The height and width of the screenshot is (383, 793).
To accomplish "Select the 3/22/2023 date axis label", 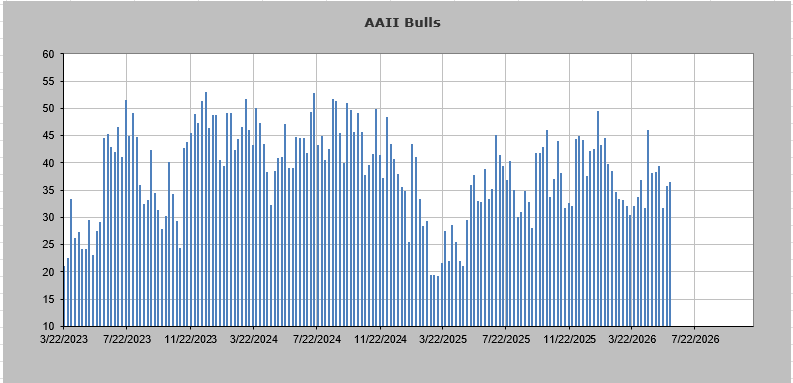I will click(x=64, y=339).
